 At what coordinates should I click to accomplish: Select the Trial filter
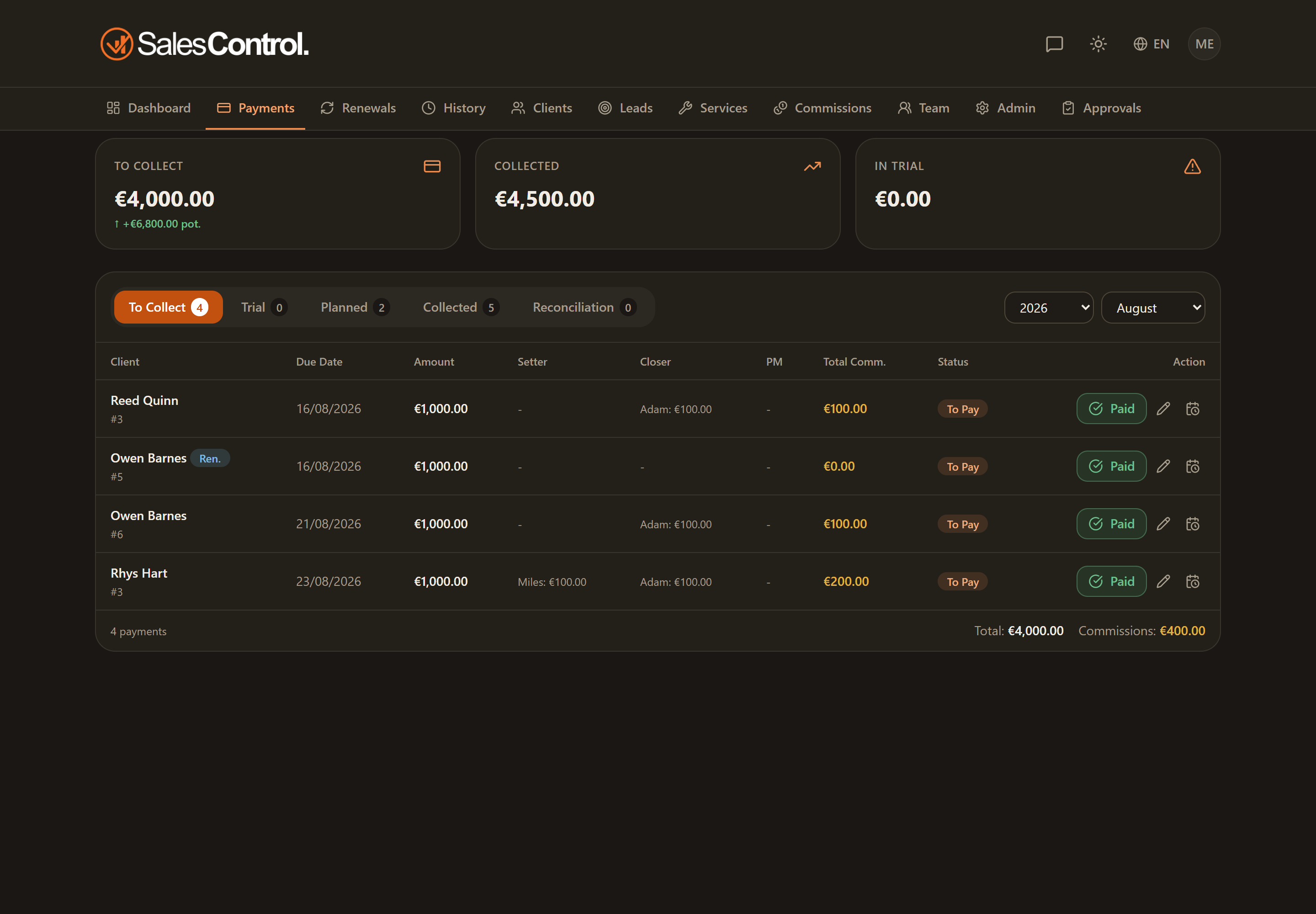click(x=264, y=308)
